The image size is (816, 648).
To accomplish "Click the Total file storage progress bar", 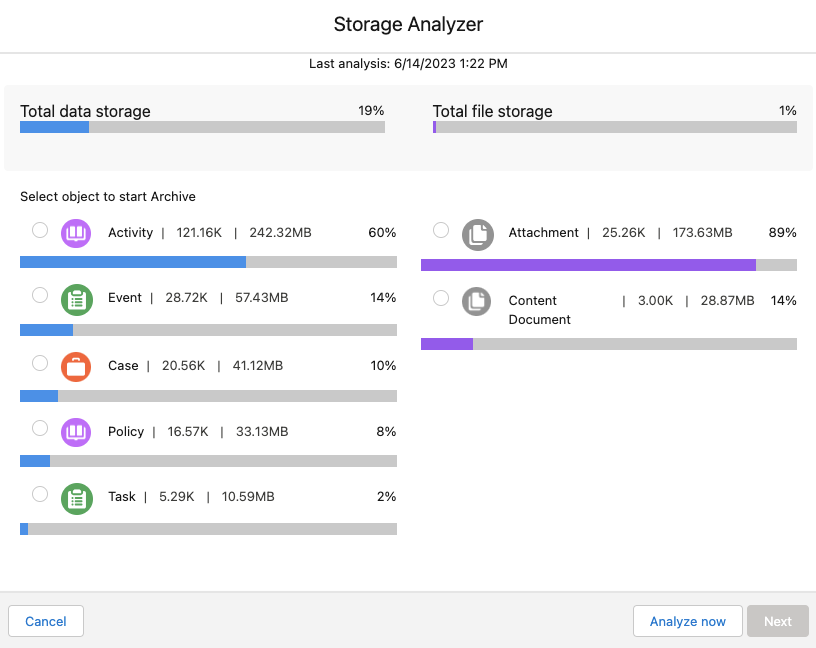I will point(614,127).
